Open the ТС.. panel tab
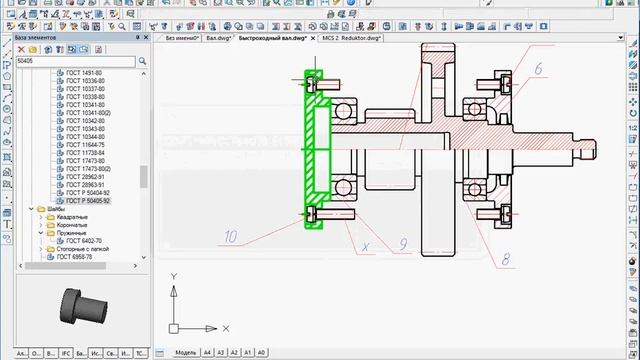640x360 pixels. (x=140, y=353)
